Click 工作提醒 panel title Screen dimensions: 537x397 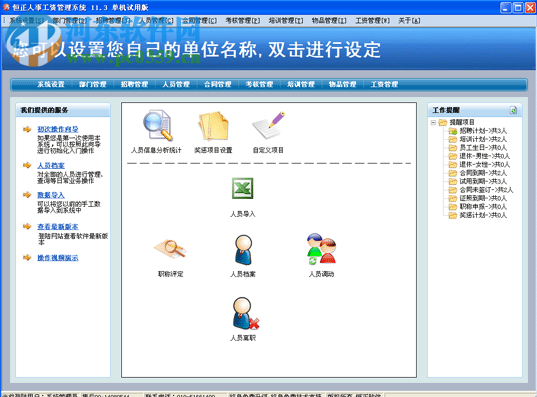446,110
